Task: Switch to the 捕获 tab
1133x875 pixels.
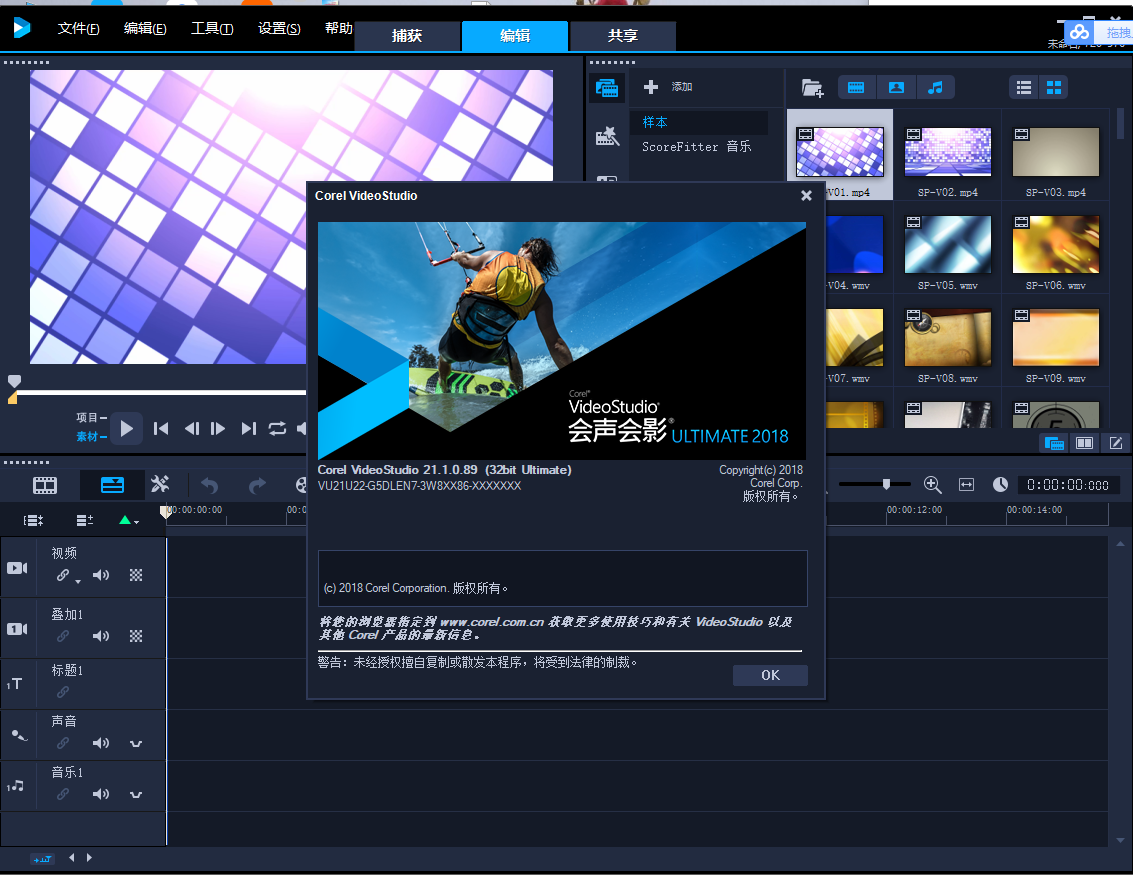Action: [x=407, y=35]
